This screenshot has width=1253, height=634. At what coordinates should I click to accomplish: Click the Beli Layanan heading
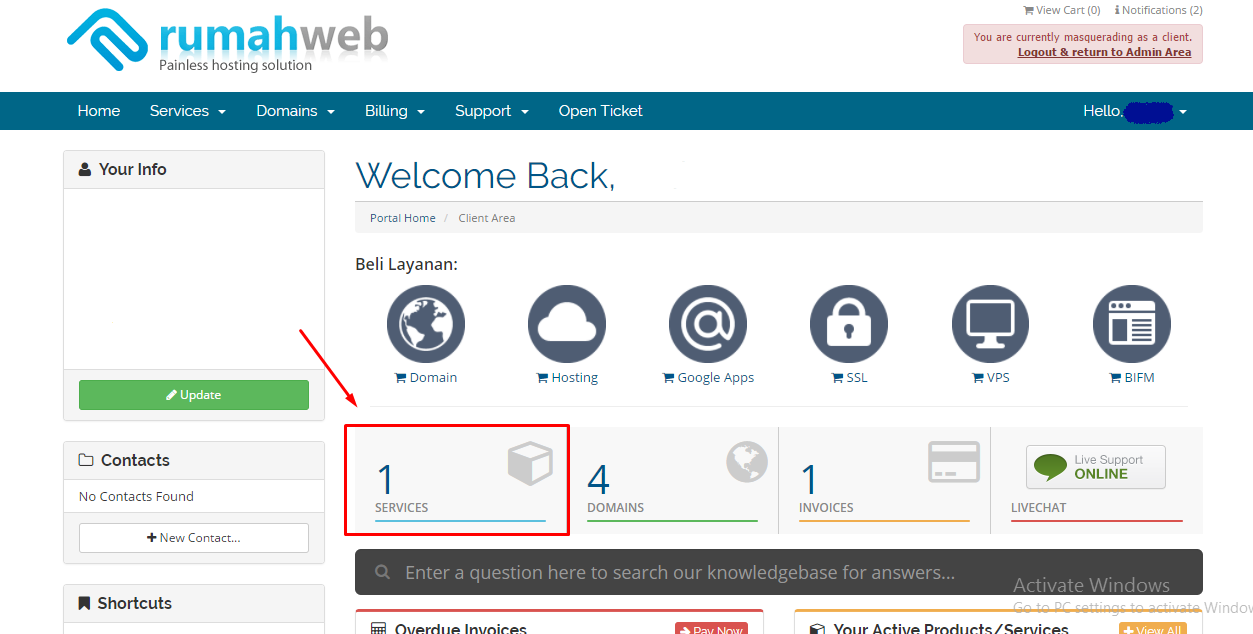pos(406,264)
